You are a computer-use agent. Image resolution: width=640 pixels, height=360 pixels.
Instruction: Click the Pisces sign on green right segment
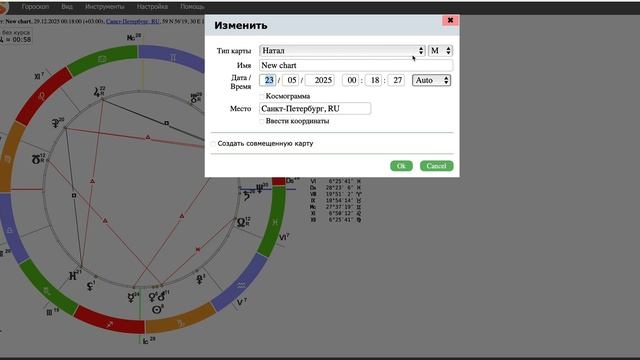point(276,222)
